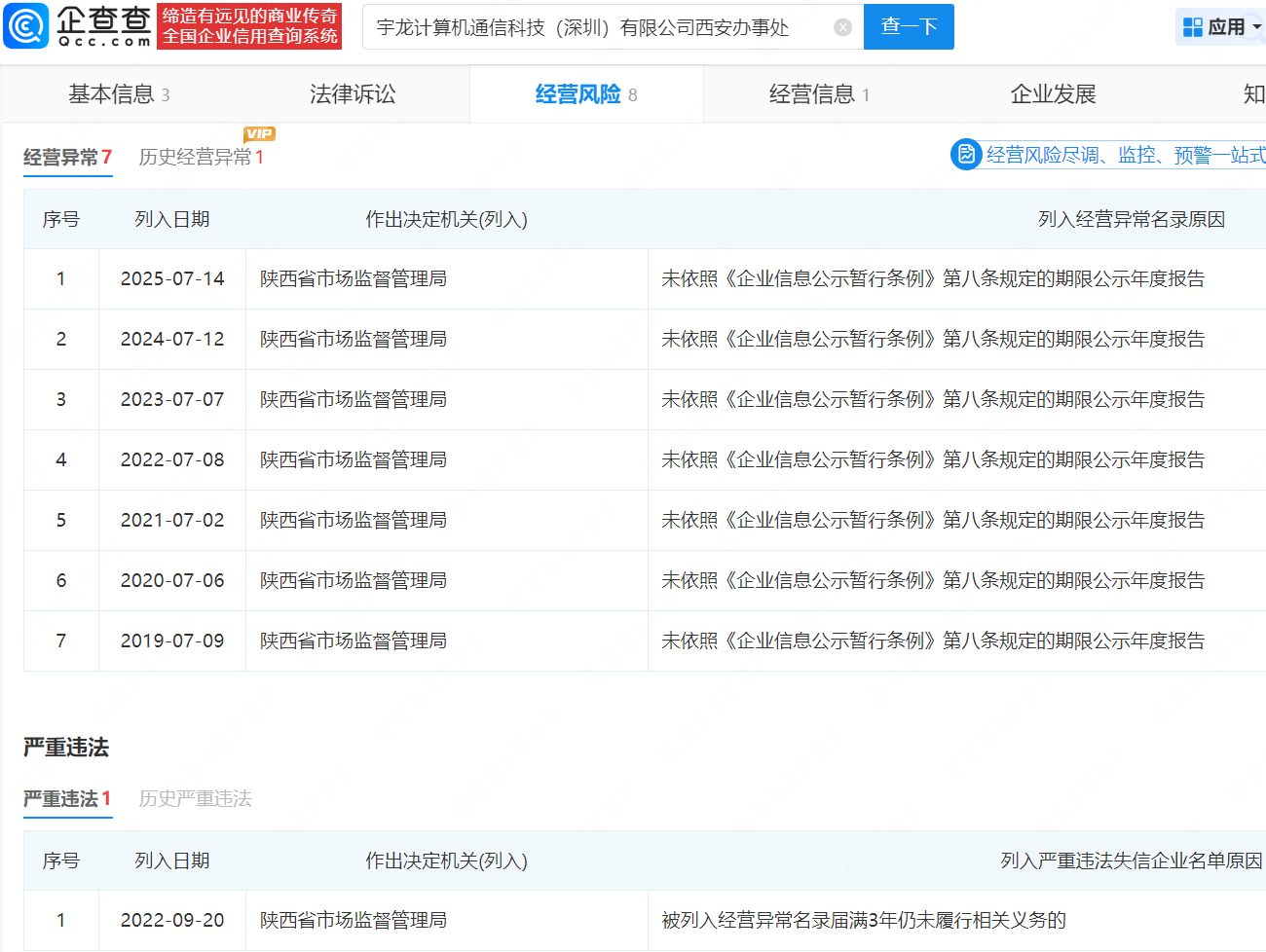Image resolution: width=1266 pixels, height=952 pixels.
Task: Click the 列入日期 header in 经营异常 table
Action: [172, 220]
